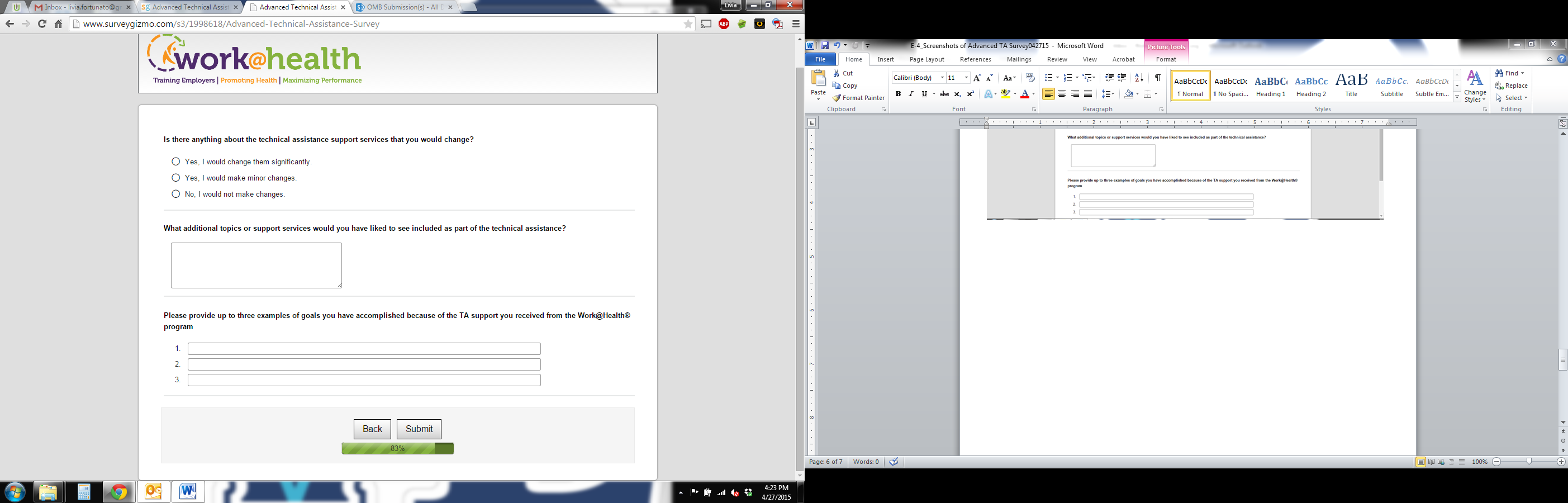Select "No, I would not make changes"
Viewport: 1568px width, 503px height.
pyautogui.click(x=176, y=194)
